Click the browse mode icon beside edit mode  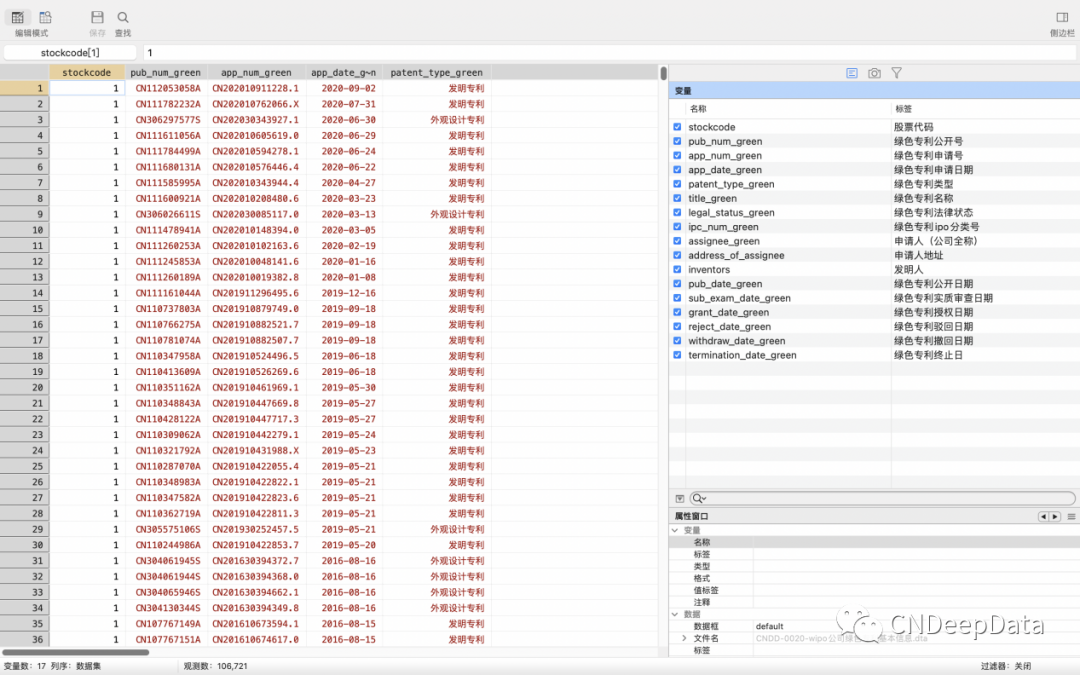[x=45, y=17]
